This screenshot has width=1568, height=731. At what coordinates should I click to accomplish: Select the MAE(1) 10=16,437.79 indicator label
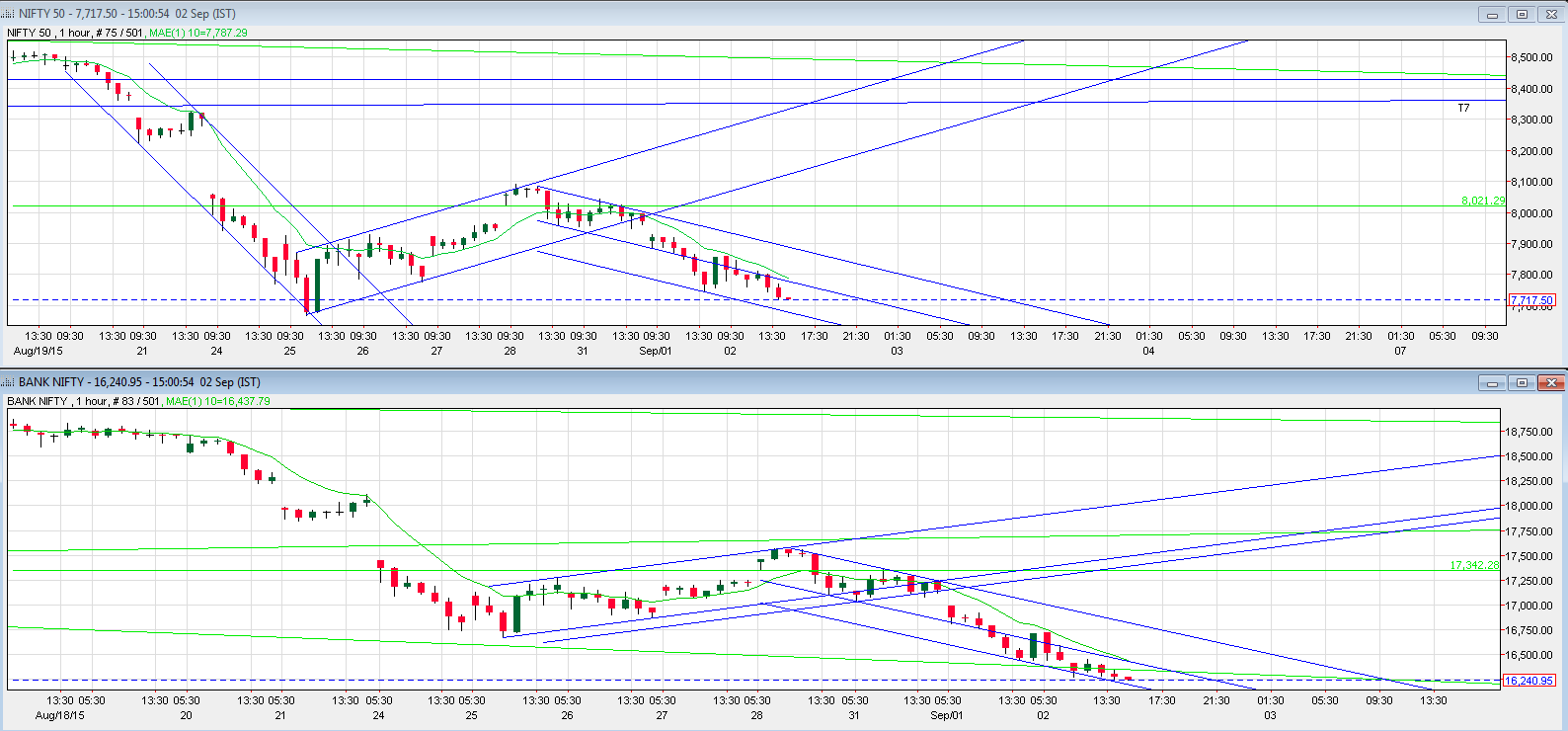[x=218, y=401]
